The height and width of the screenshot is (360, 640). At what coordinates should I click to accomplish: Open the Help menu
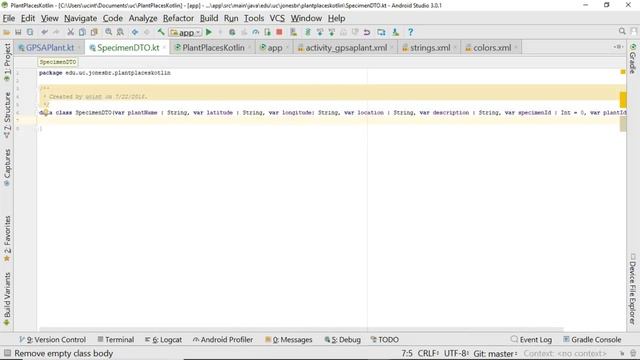click(336, 18)
